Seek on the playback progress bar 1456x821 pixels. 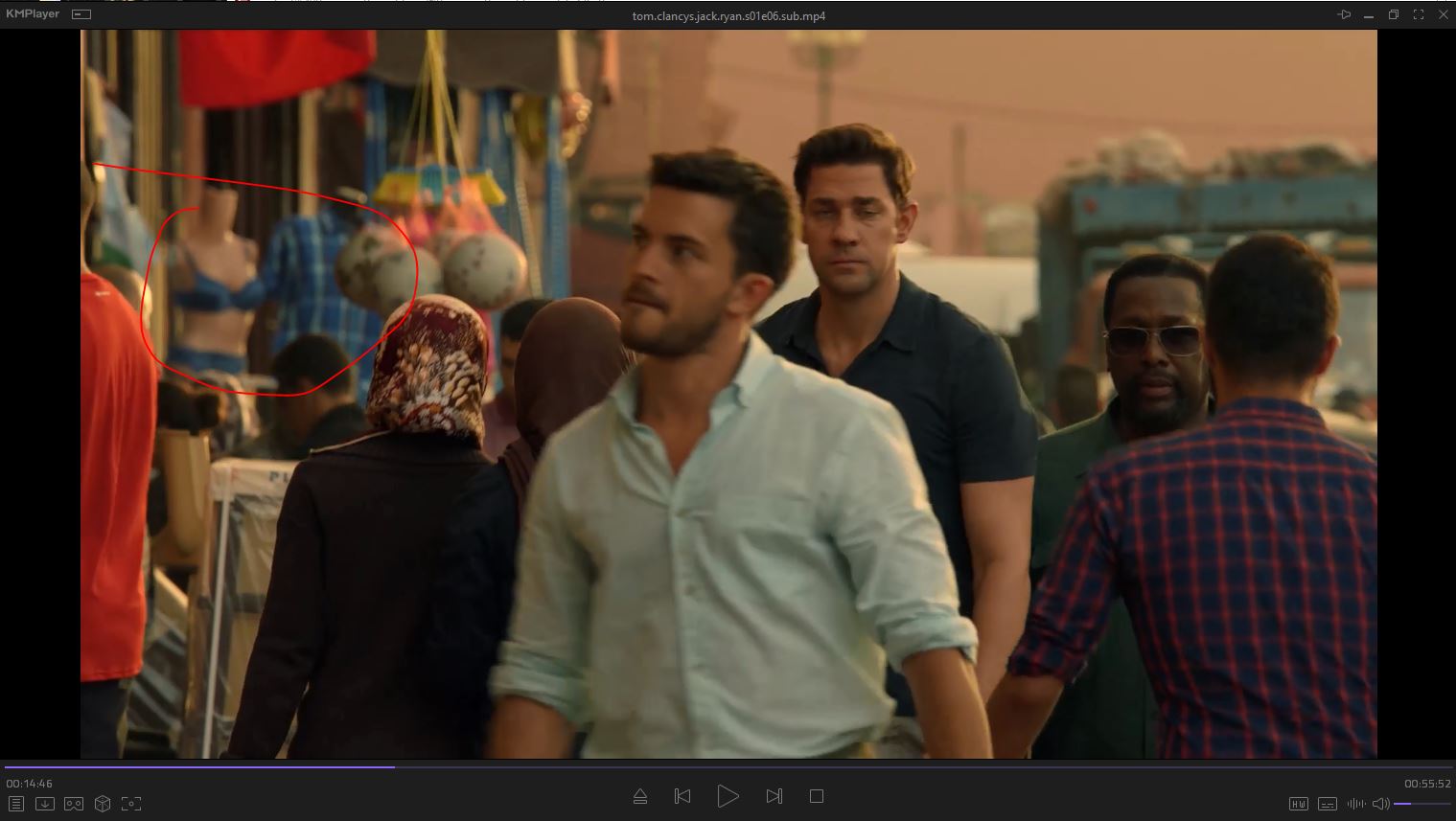728,766
